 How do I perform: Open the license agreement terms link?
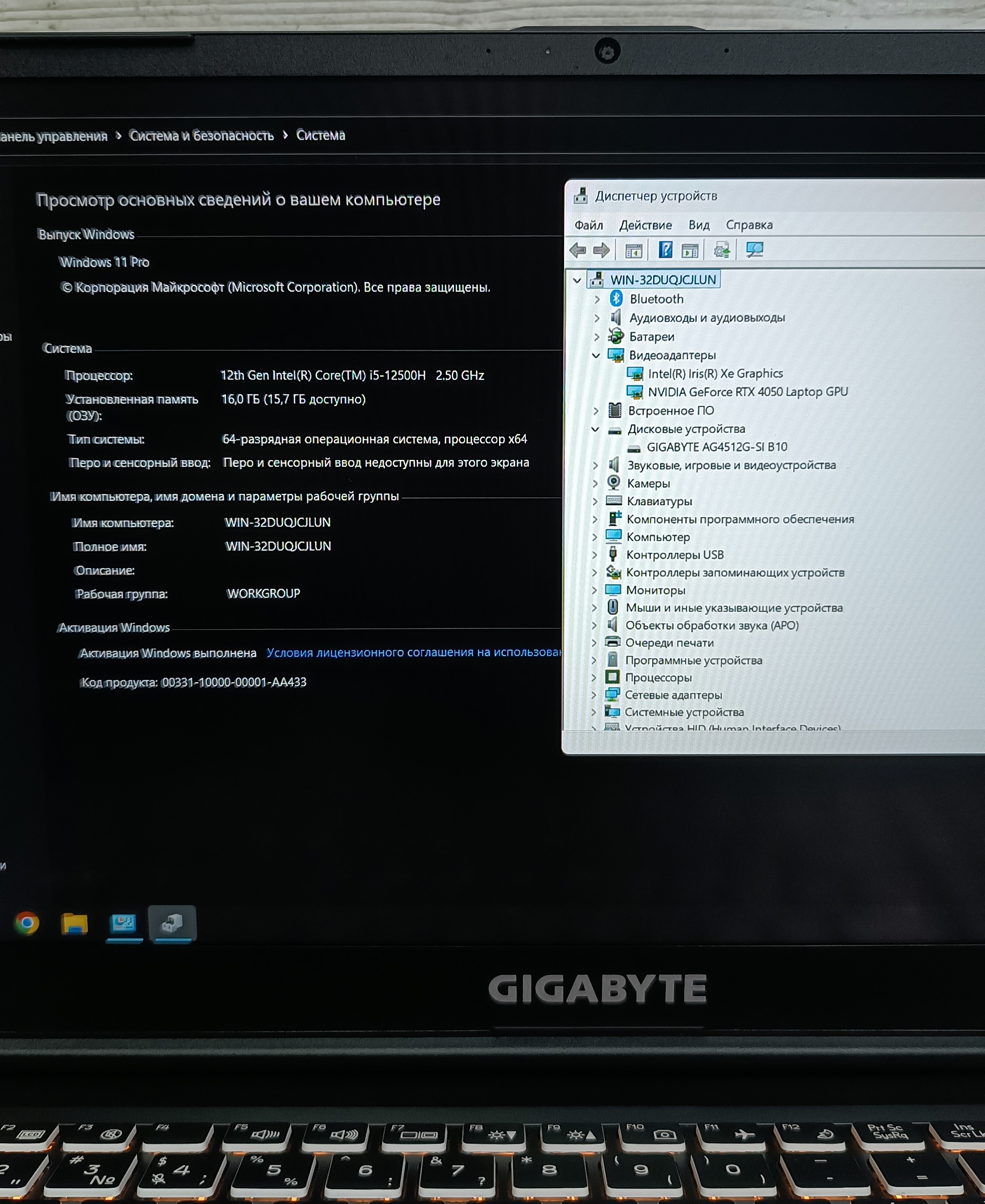(x=413, y=652)
